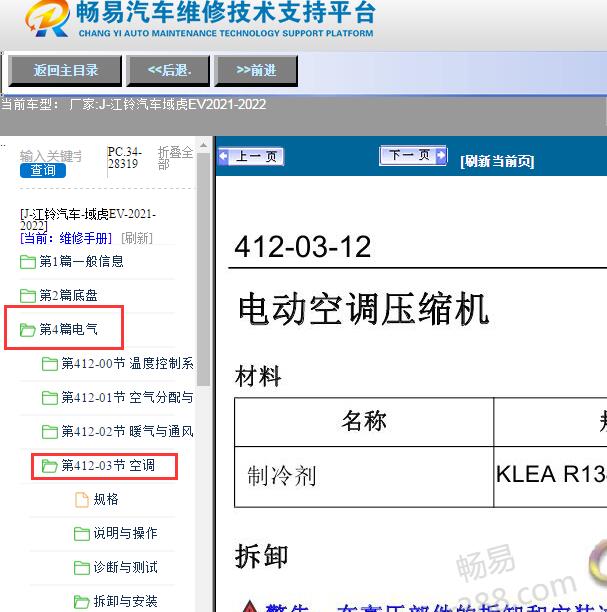
Task: Expand the 第2篇底盘 folder icon
Action: (x=28, y=295)
